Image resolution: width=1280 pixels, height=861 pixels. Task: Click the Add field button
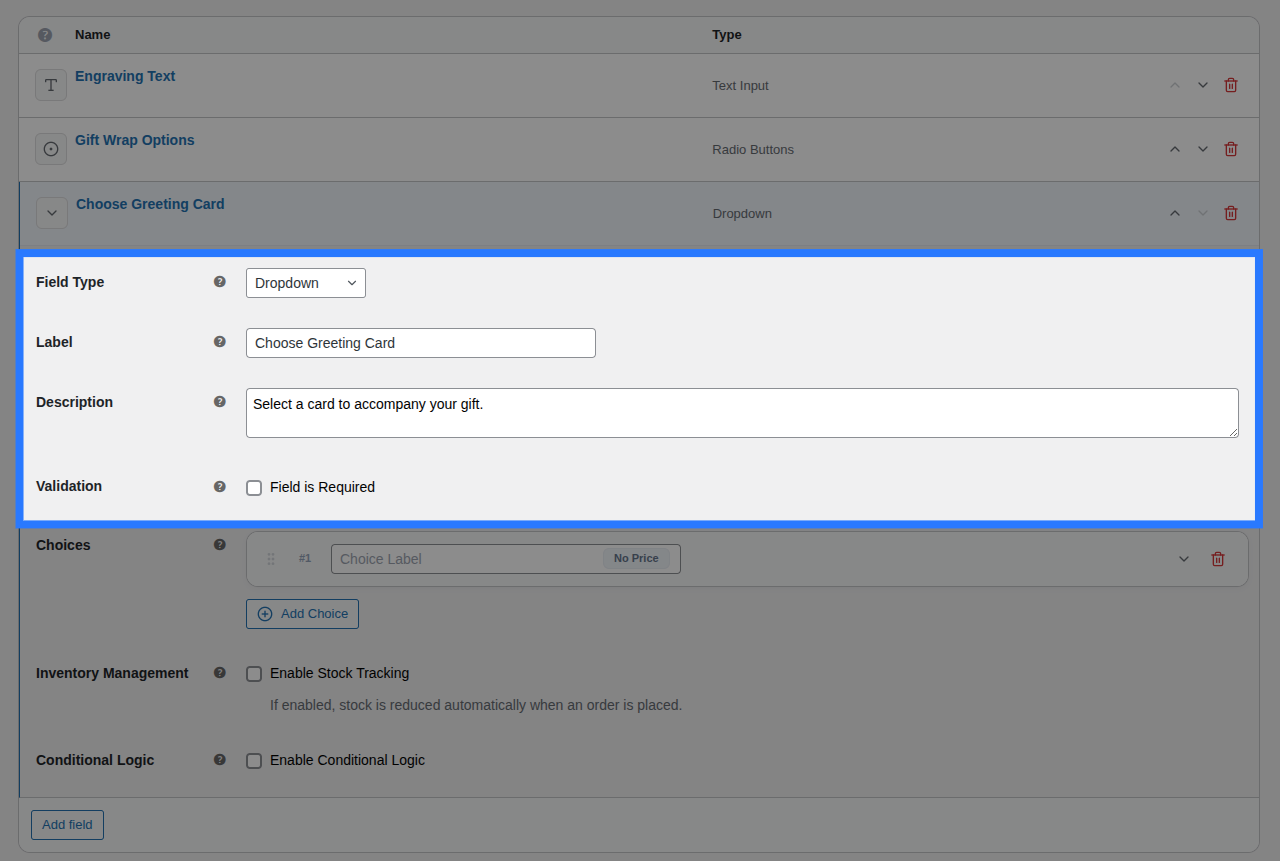[67, 825]
